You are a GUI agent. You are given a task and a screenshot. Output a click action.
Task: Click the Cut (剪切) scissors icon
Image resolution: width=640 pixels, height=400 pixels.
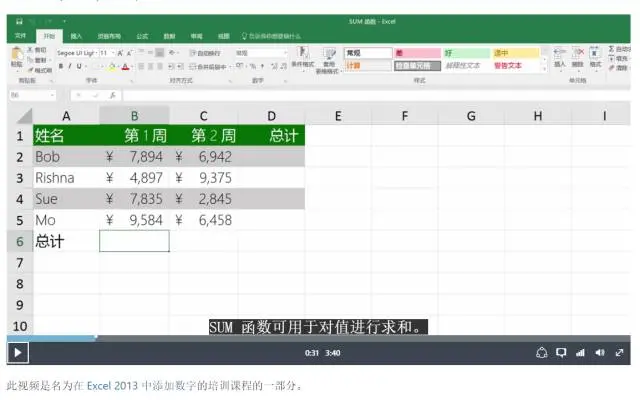point(31,50)
